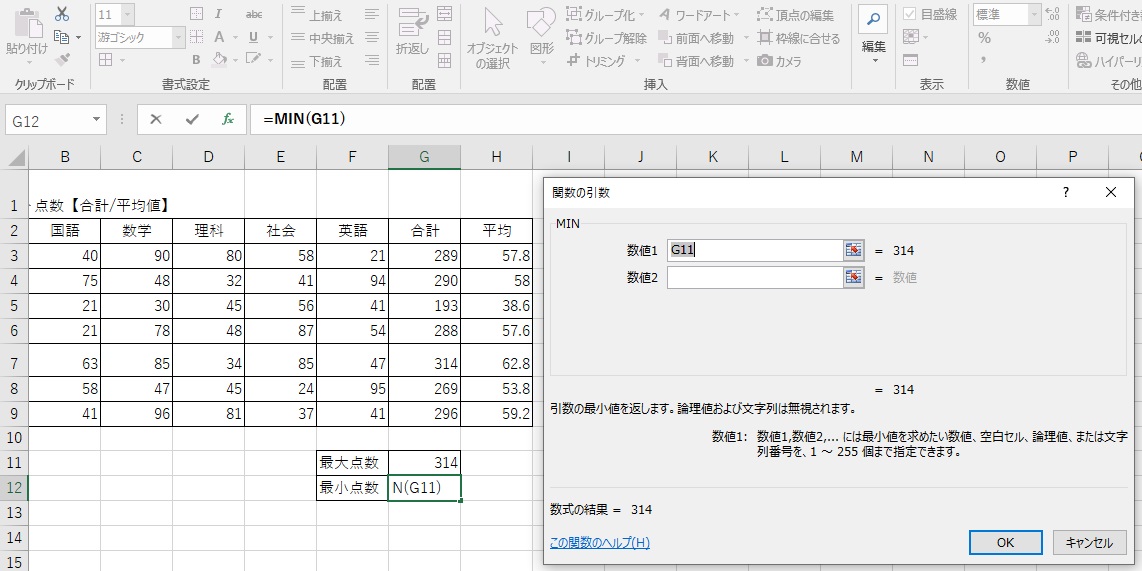Click 背面へ移動 send backward
This screenshot has width=1142, height=571.
(x=696, y=61)
